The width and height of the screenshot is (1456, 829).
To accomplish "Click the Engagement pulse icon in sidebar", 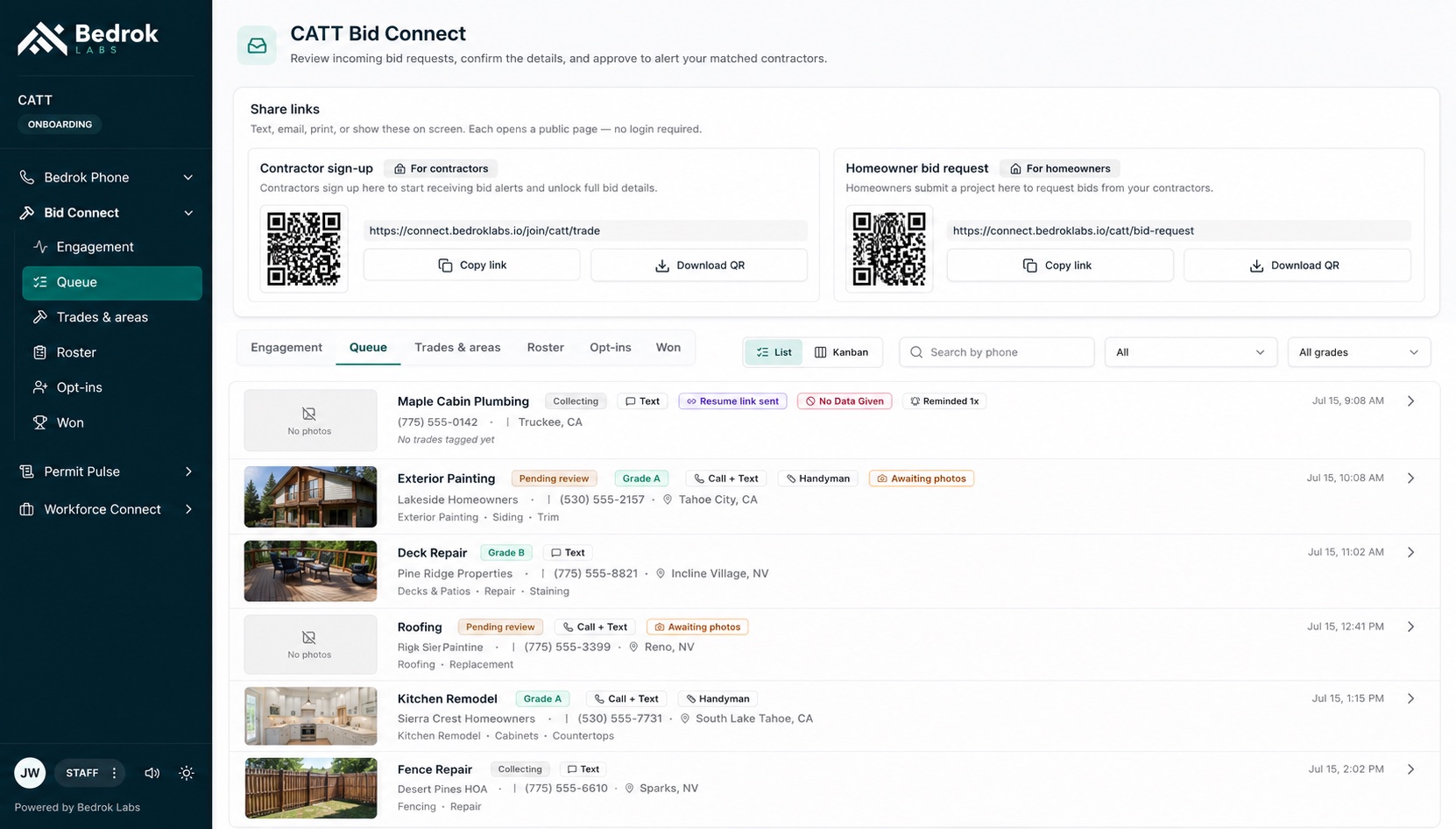I will pyautogui.click(x=40, y=247).
